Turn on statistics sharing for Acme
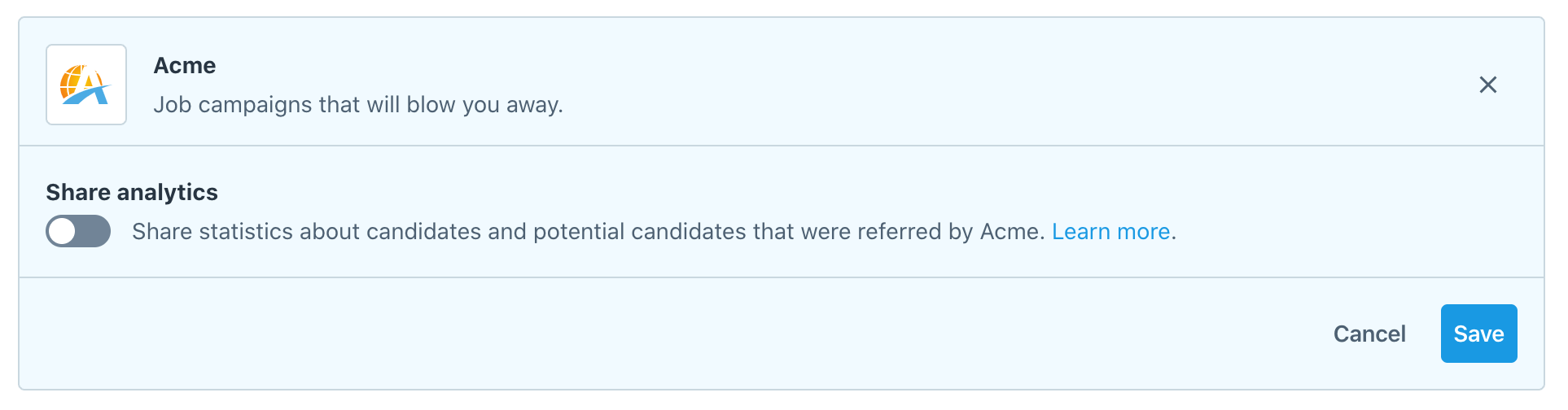Screen dimensions: 1568x410 pyautogui.click(x=78, y=231)
